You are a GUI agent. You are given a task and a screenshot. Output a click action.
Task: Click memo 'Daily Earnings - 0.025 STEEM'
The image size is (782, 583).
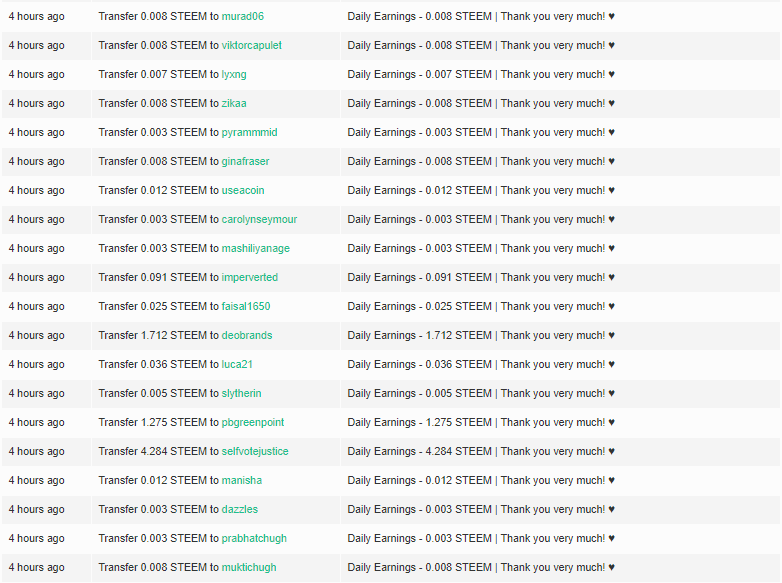pyautogui.click(x=419, y=306)
